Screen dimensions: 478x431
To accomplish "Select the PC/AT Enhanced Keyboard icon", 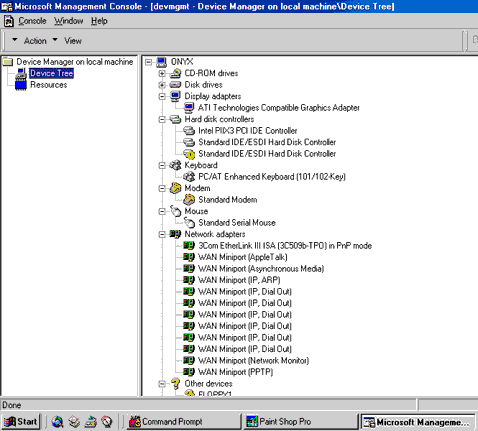I will coord(189,177).
